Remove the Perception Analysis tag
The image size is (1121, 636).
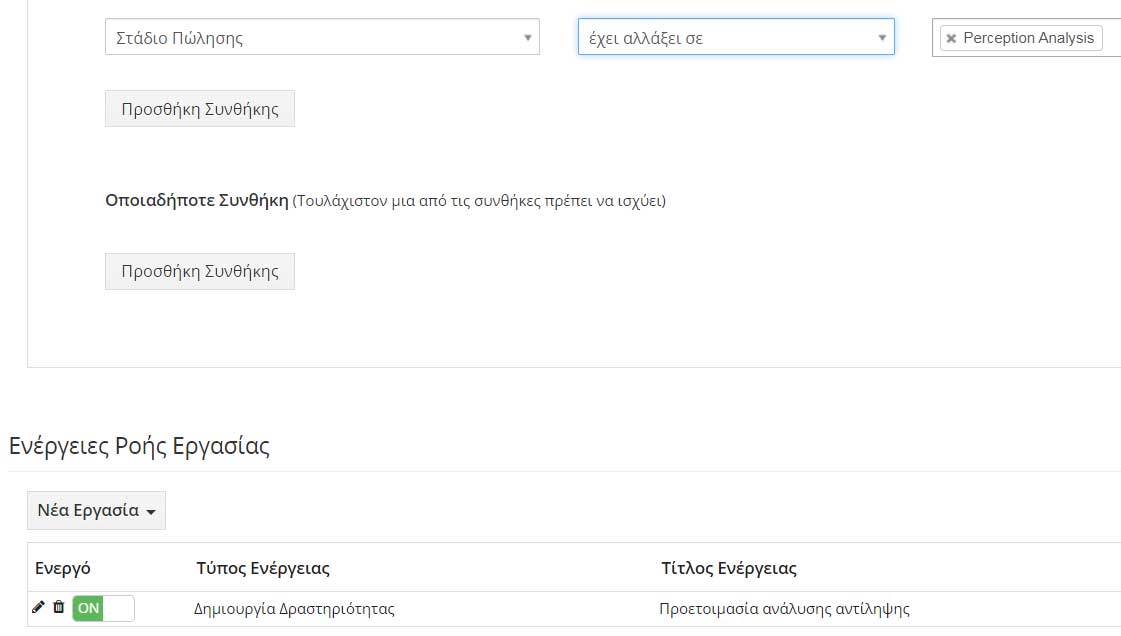pos(951,39)
